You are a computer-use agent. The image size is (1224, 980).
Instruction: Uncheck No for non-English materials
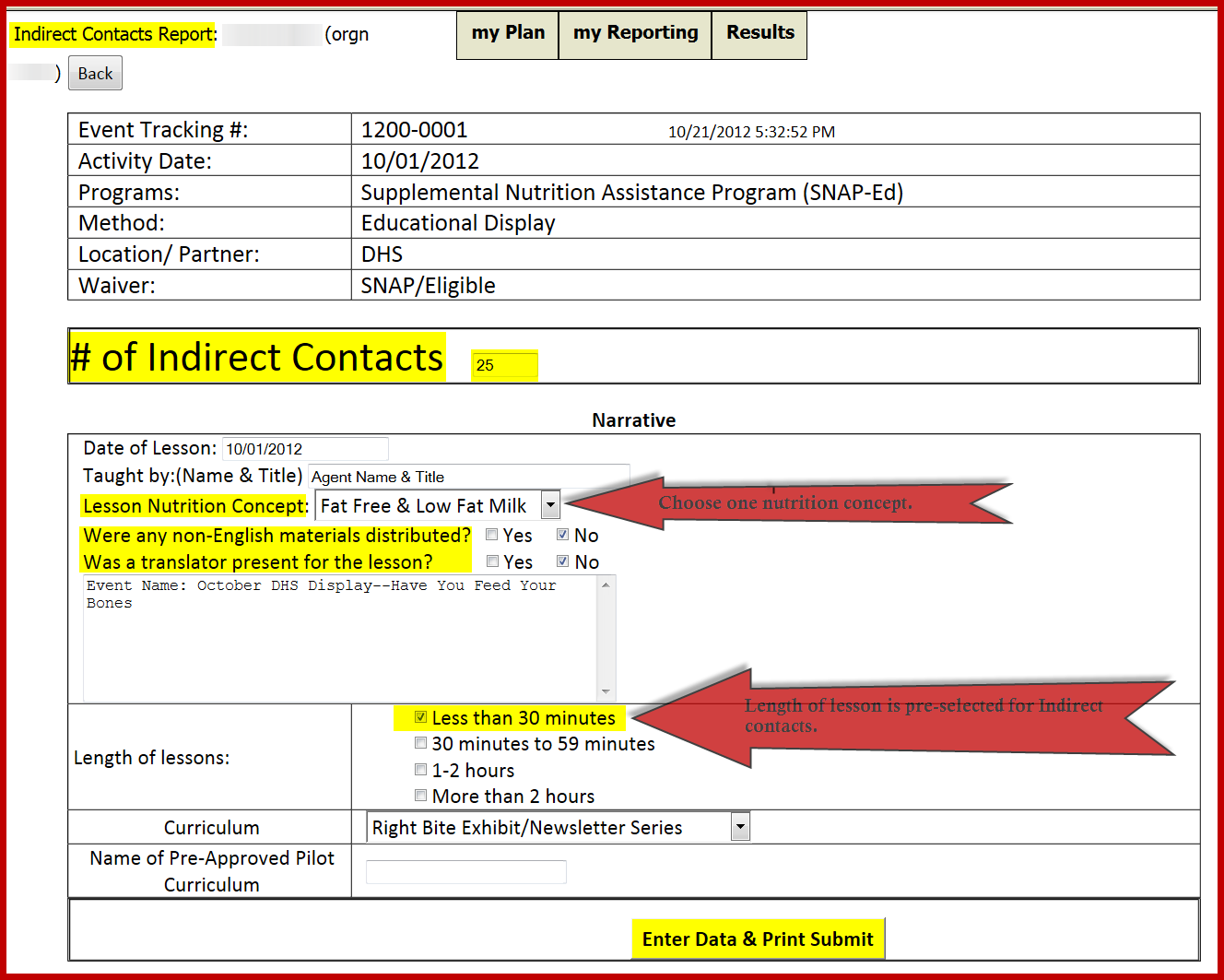562,534
